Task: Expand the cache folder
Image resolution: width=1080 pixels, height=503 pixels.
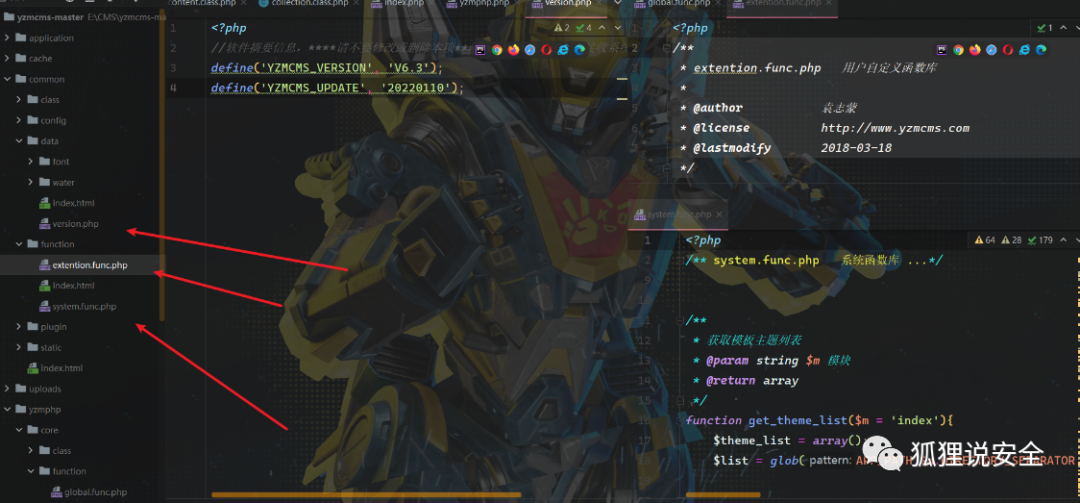Action: [x=7, y=59]
